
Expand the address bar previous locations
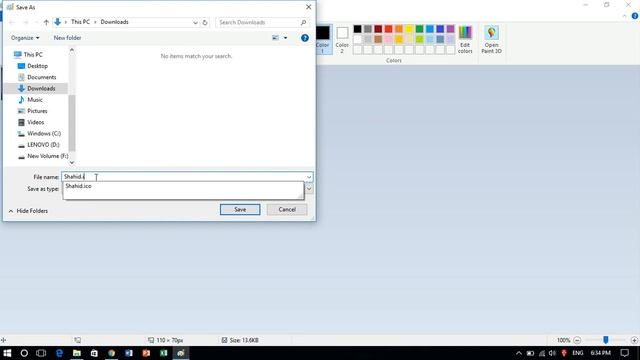point(196,22)
